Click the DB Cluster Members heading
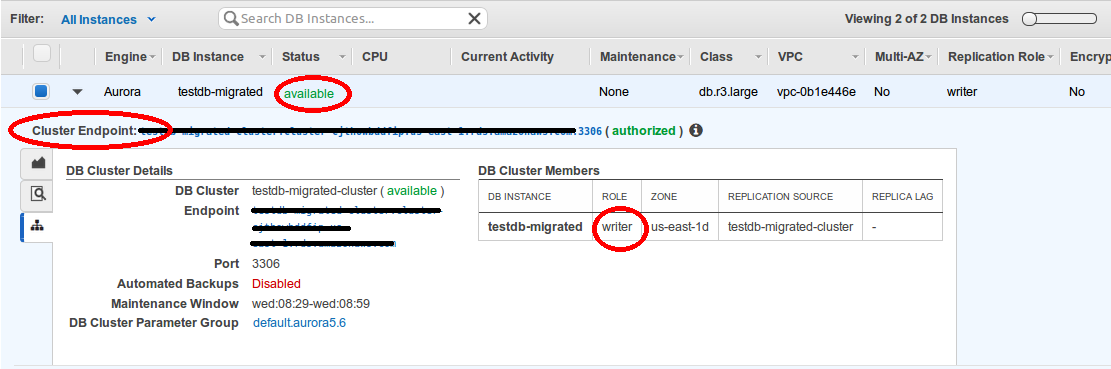The width and height of the screenshot is (1111, 369). point(538,171)
